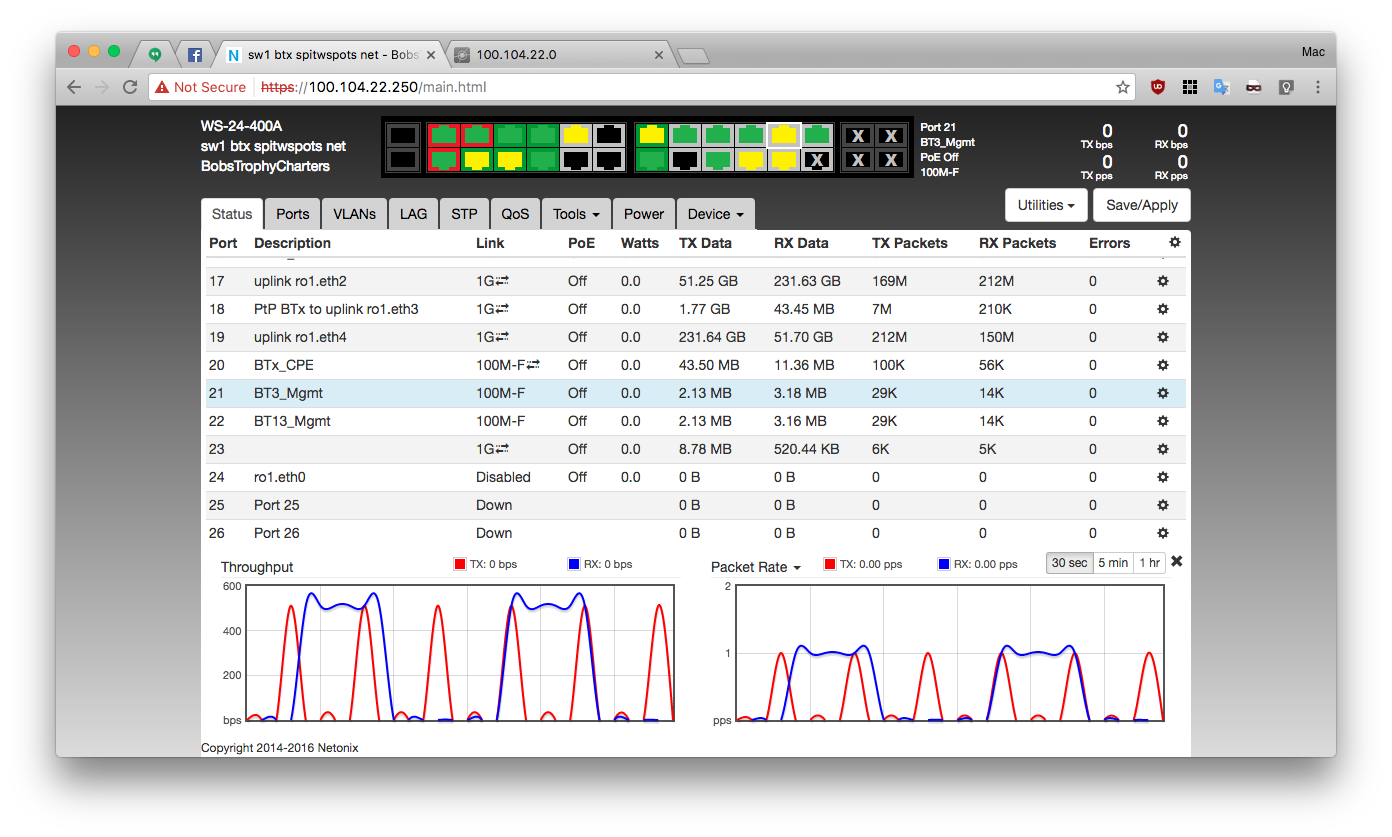Expand the Tools tab menu
The width and height of the screenshot is (1392, 837).
[575, 214]
